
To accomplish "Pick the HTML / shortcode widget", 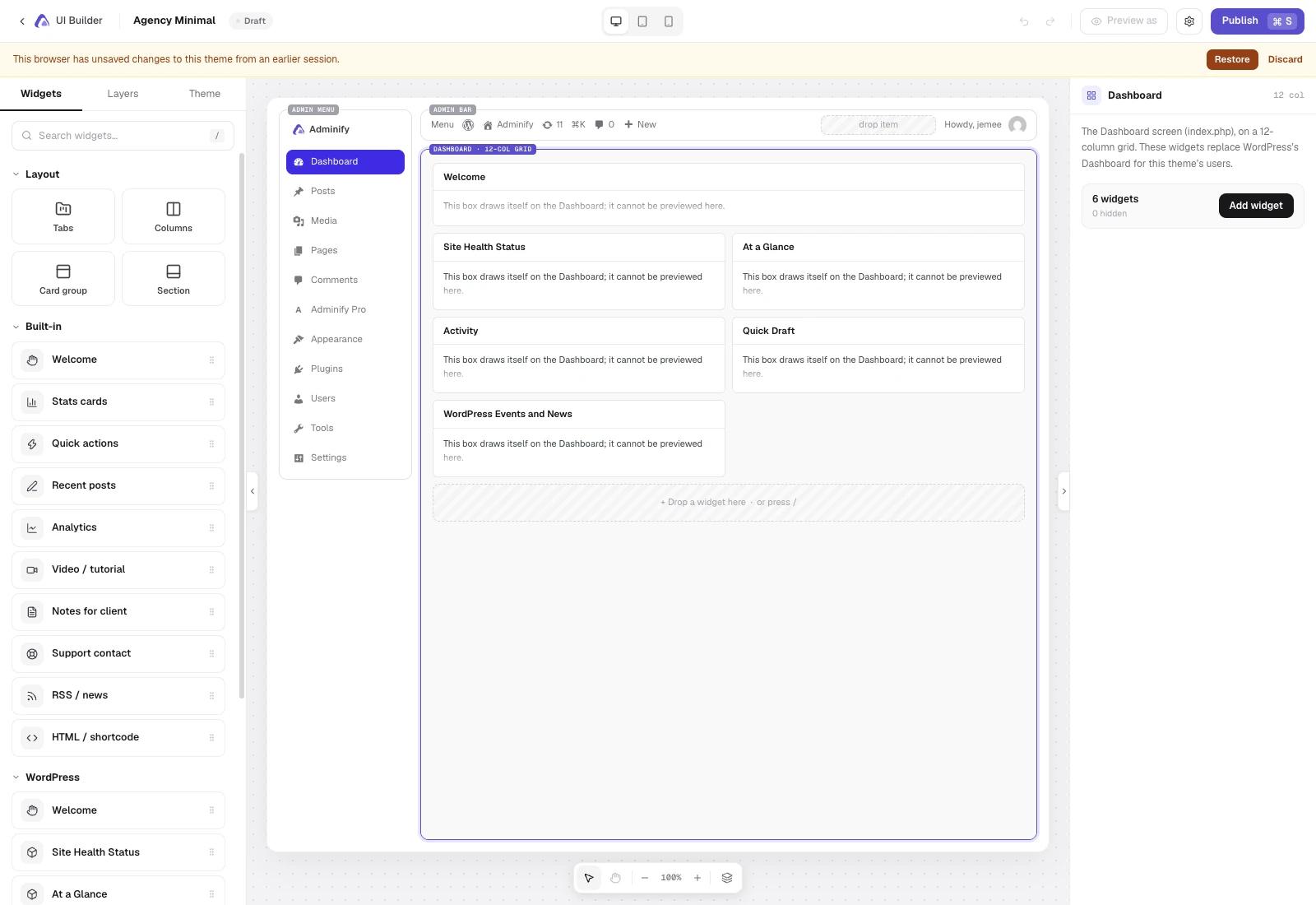I will [x=118, y=738].
